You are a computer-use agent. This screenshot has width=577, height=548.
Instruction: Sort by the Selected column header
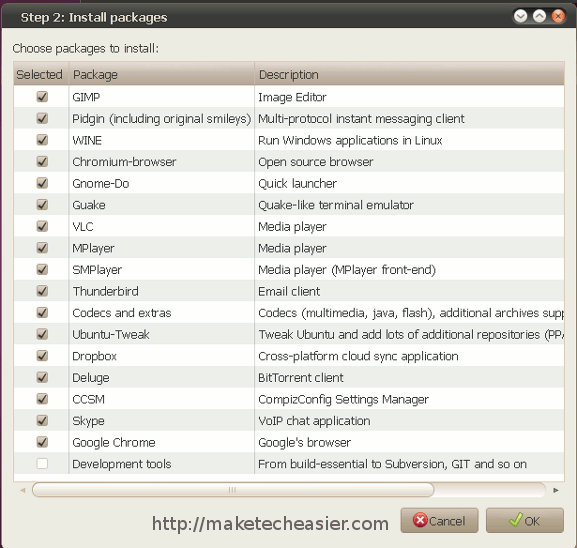[x=41, y=74]
